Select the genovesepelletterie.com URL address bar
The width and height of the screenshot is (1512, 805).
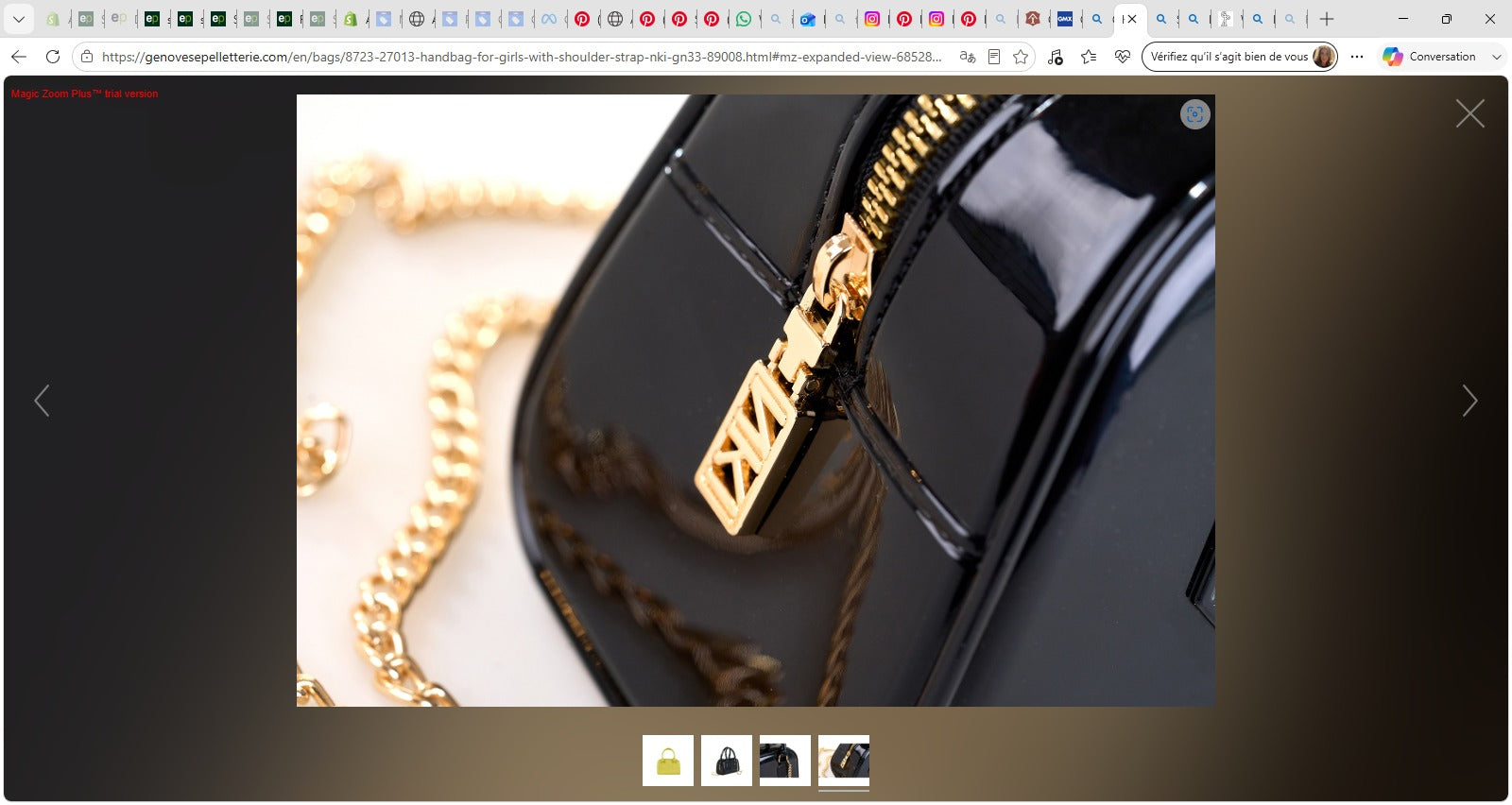[x=522, y=57]
